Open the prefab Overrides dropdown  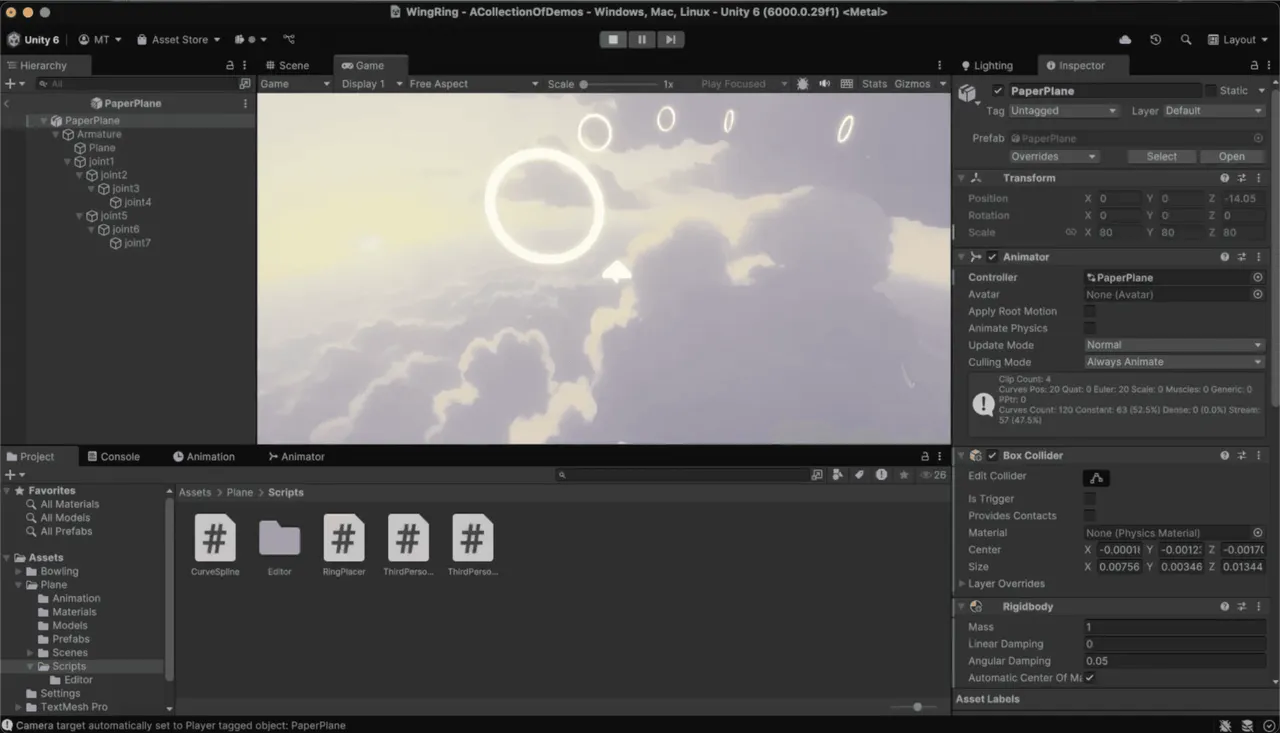coord(1053,156)
